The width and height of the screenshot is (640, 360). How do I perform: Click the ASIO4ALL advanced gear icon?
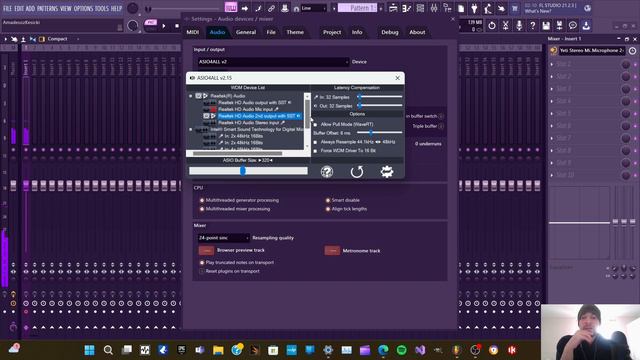click(x=387, y=171)
